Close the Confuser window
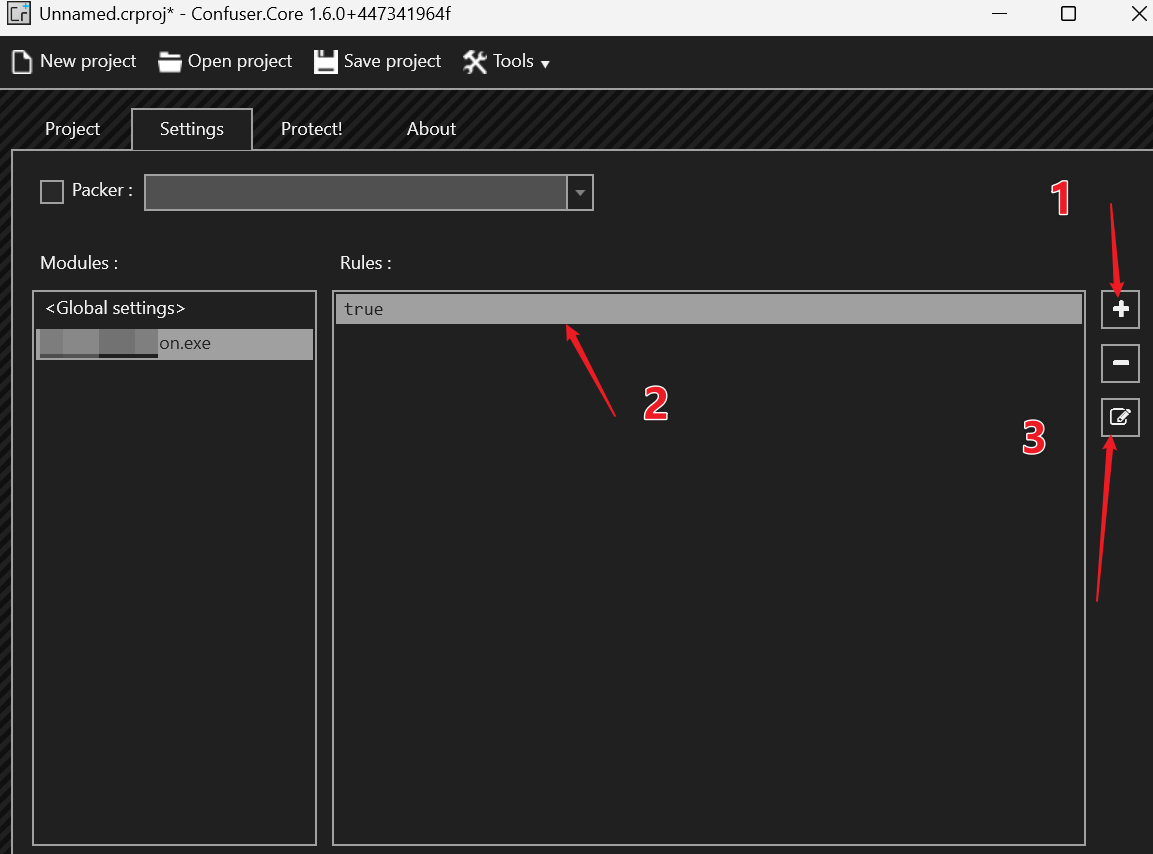 tap(1138, 14)
